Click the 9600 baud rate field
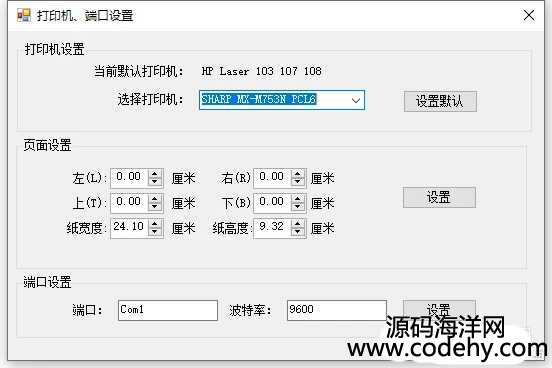Screen dimensions: 552x368 pos(337,310)
